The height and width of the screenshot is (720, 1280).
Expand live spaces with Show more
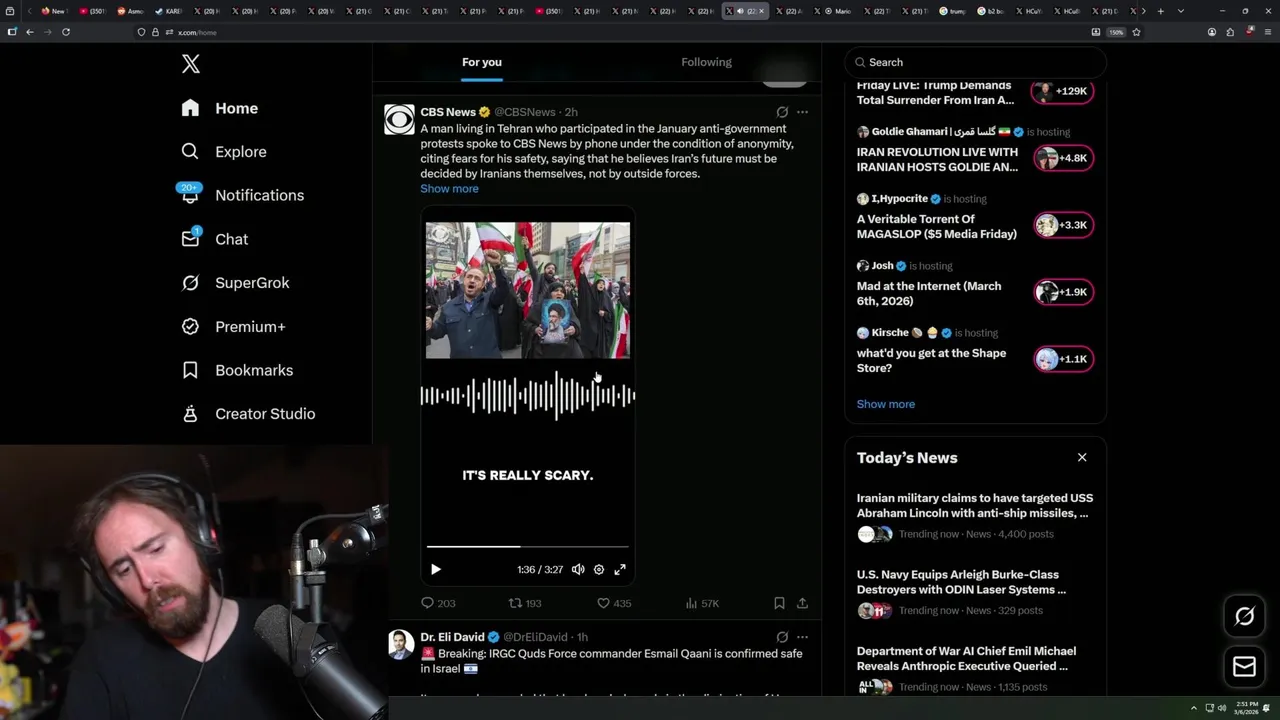pos(886,404)
